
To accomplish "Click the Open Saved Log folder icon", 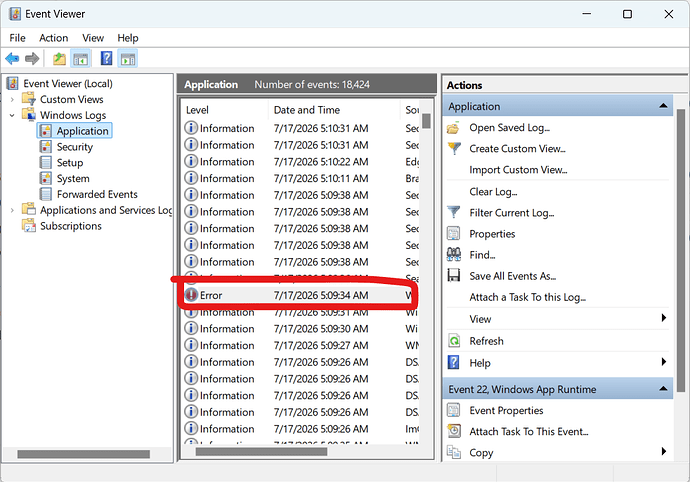I will [454, 128].
